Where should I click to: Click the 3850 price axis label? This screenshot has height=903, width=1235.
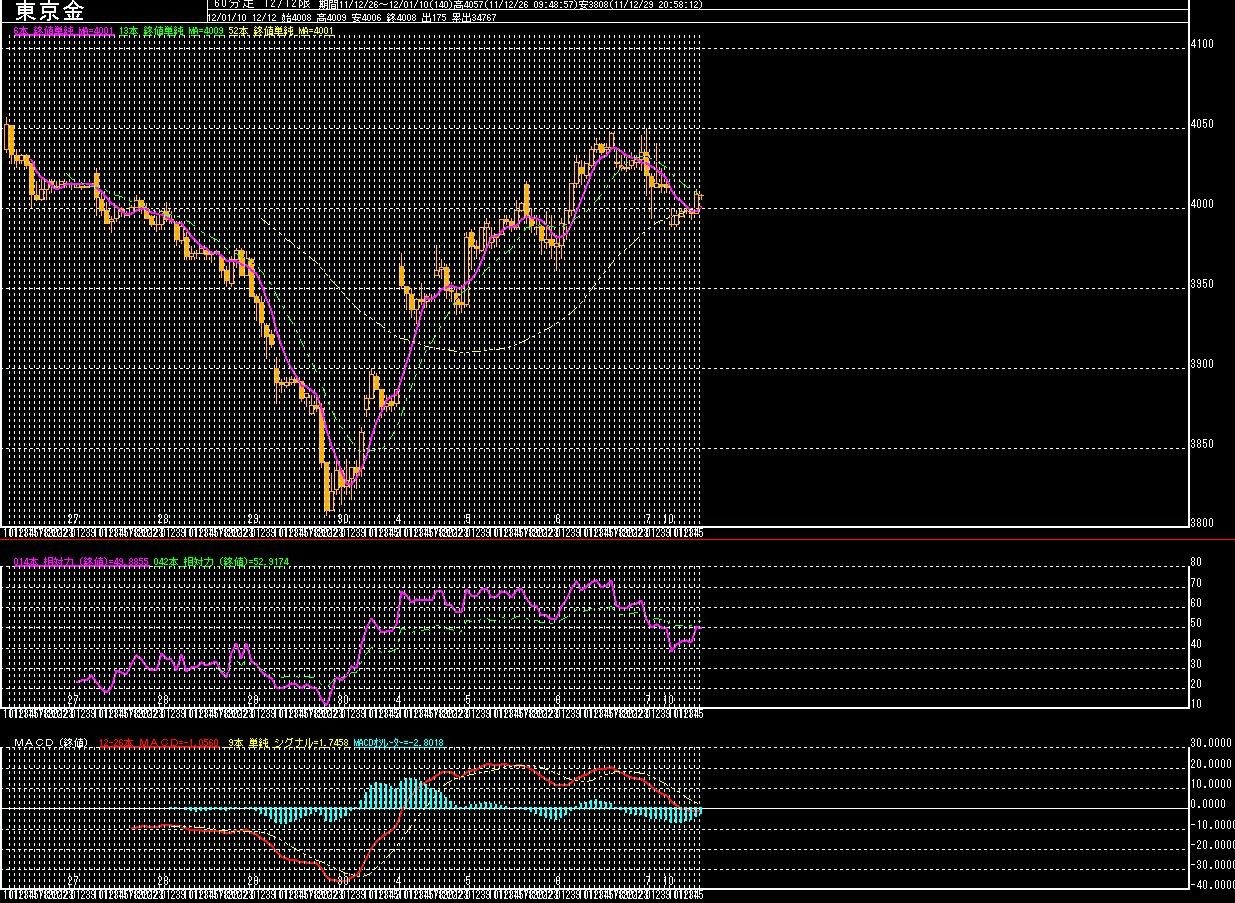tap(1202, 445)
